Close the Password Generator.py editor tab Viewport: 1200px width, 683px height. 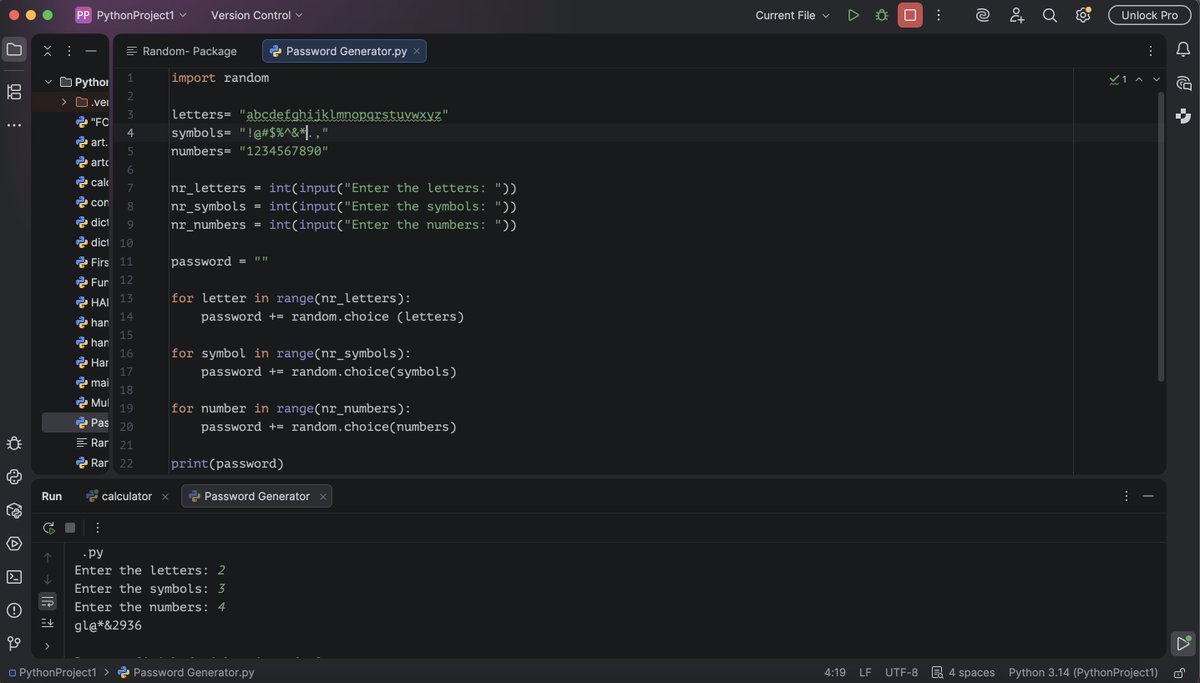(x=417, y=51)
